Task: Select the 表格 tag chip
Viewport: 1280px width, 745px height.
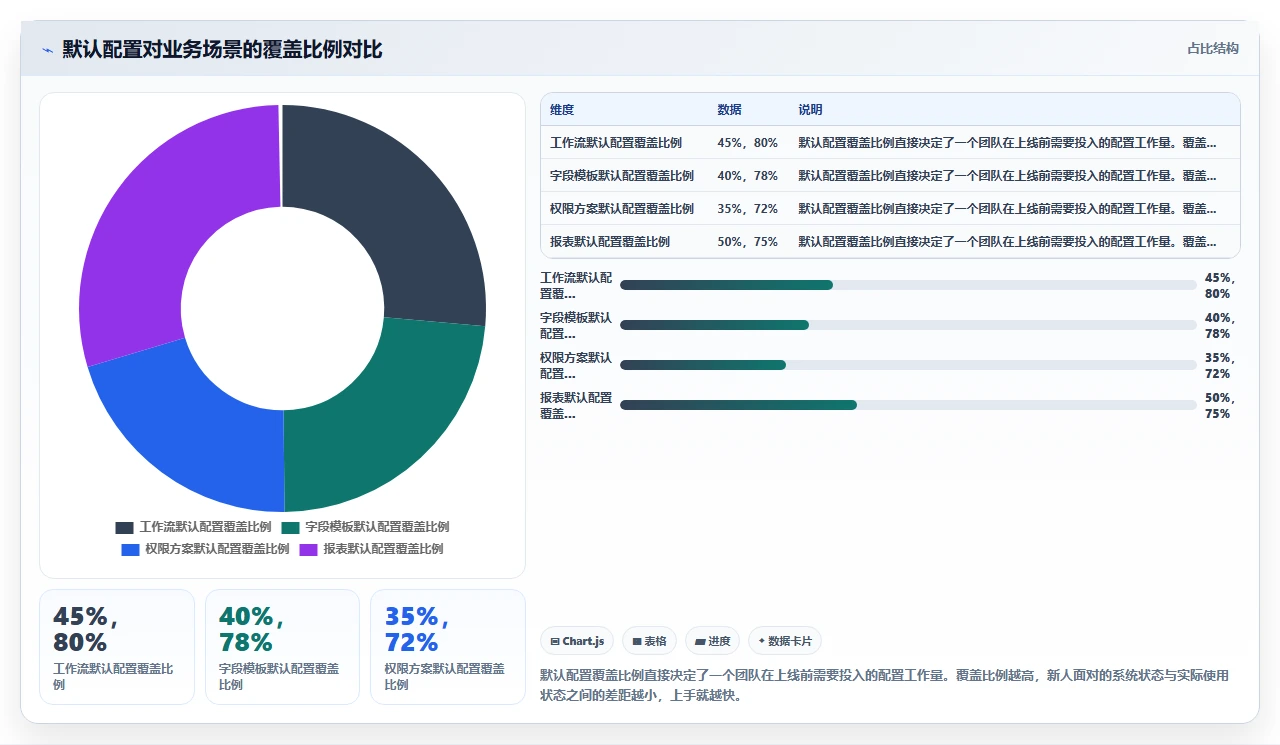Action: (x=649, y=641)
